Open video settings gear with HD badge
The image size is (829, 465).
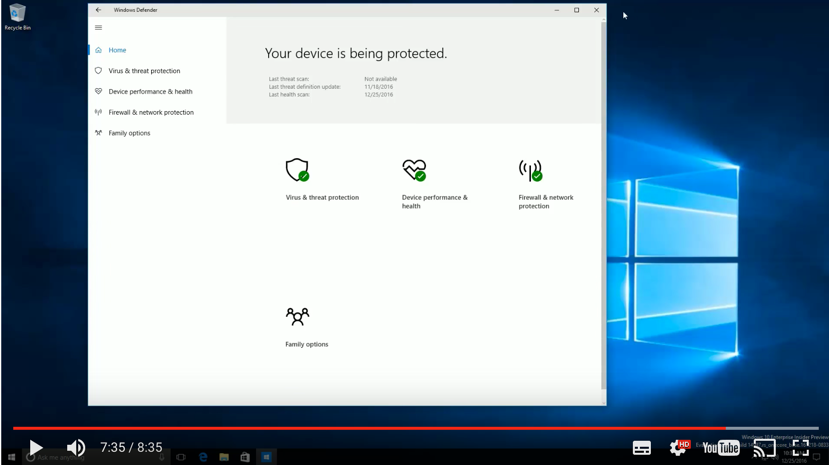(678, 448)
